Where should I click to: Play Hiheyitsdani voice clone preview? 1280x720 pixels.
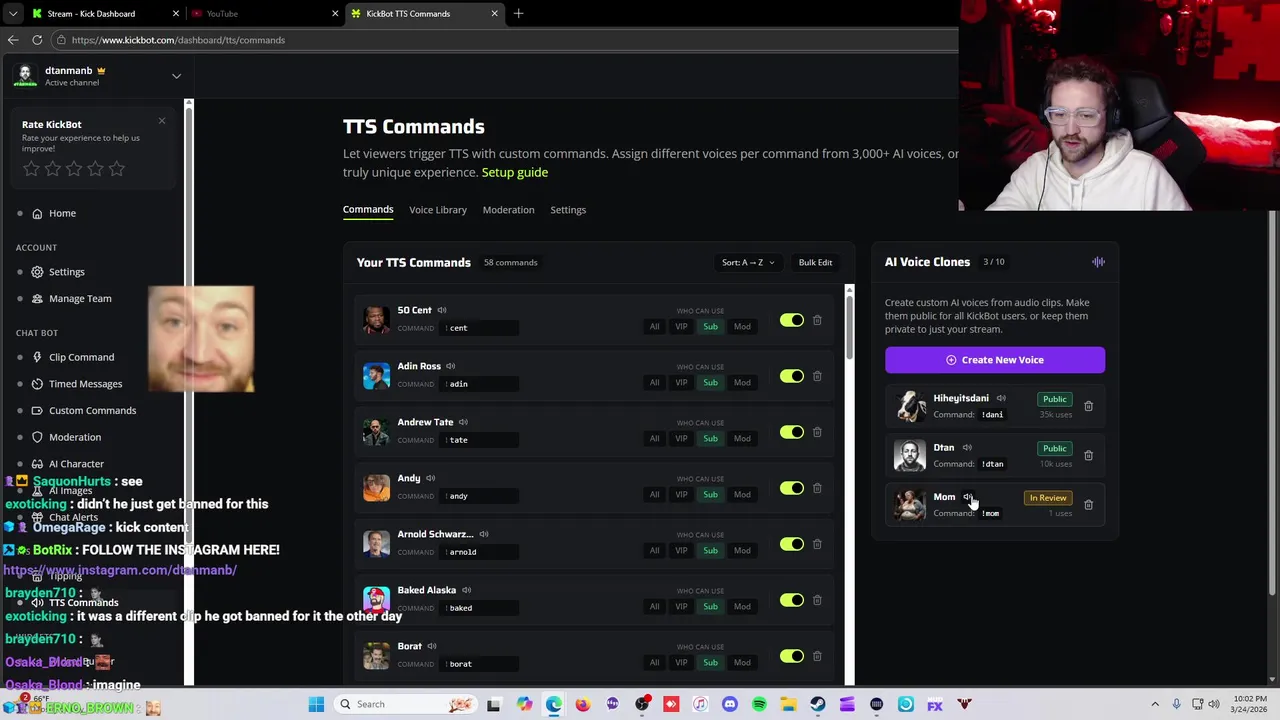point(1001,398)
